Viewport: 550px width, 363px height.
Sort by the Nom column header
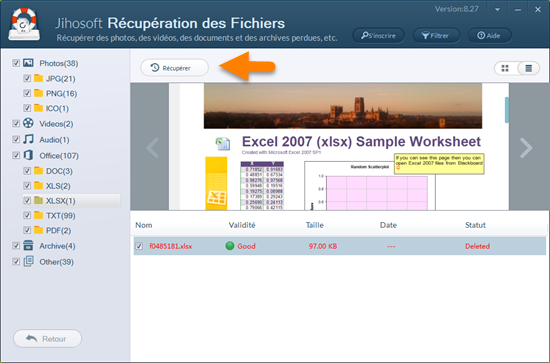point(144,225)
